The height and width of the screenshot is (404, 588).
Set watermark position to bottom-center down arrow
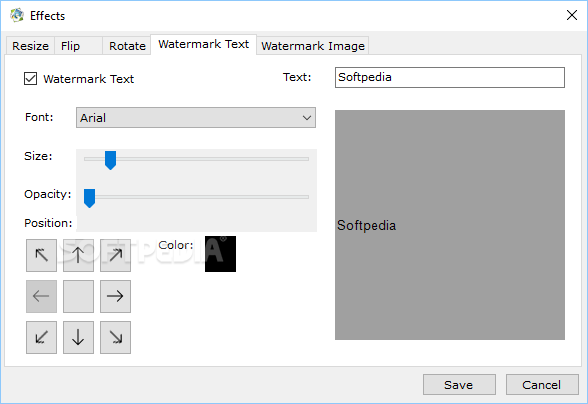(x=78, y=337)
